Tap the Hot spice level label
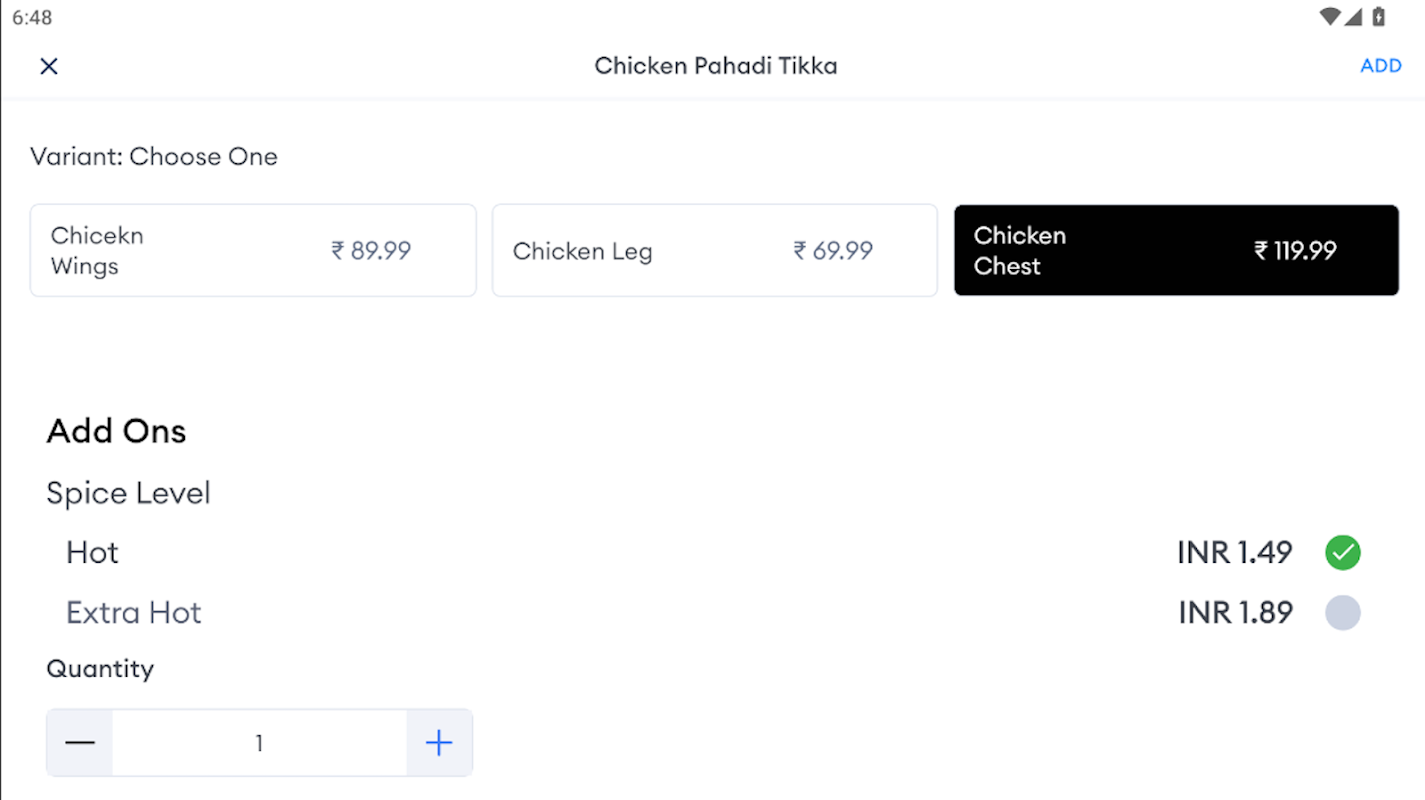Image resolution: width=1425 pixels, height=800 pixels. 92,553
